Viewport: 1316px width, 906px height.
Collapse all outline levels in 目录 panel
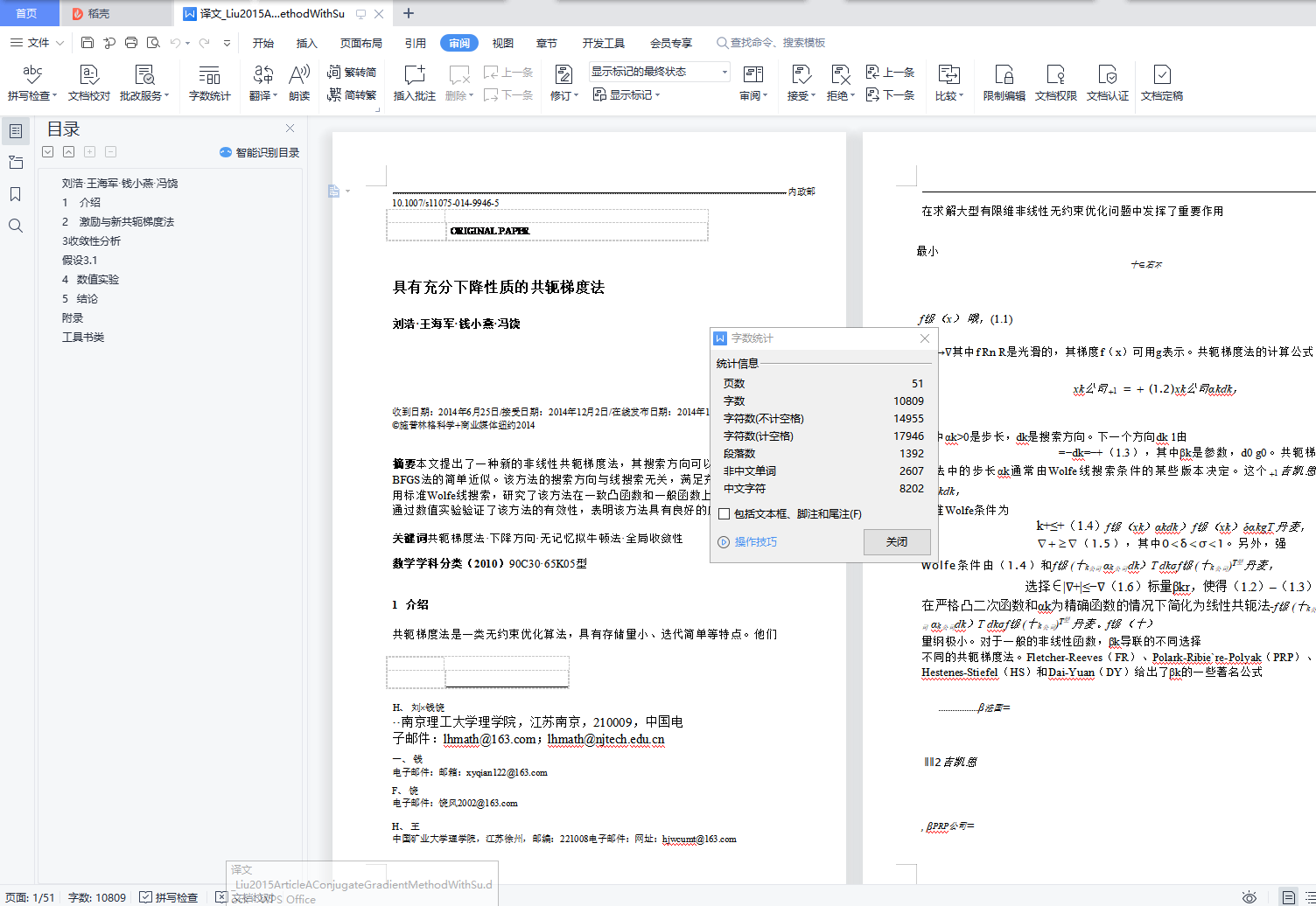tap(69, 152)
